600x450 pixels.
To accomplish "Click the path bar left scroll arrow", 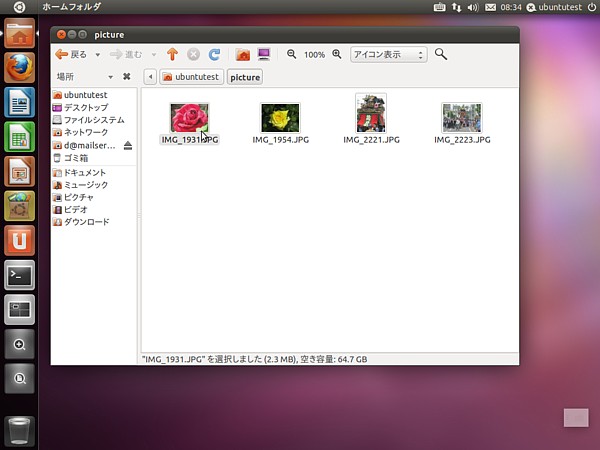I will [150, 77].
